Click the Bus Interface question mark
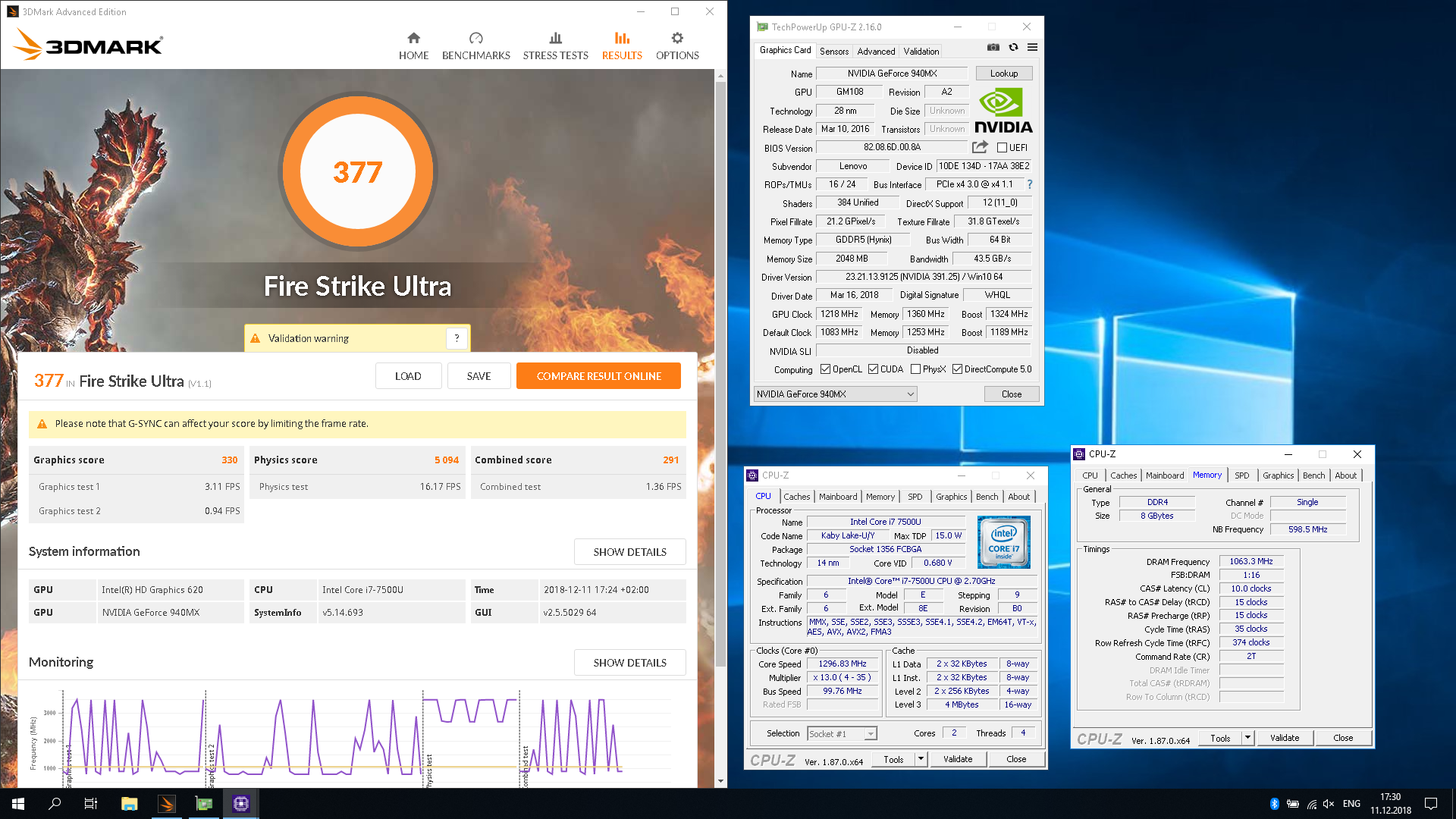The width and height of the screenshot is (1456, 819). (x=1029, y=184)
